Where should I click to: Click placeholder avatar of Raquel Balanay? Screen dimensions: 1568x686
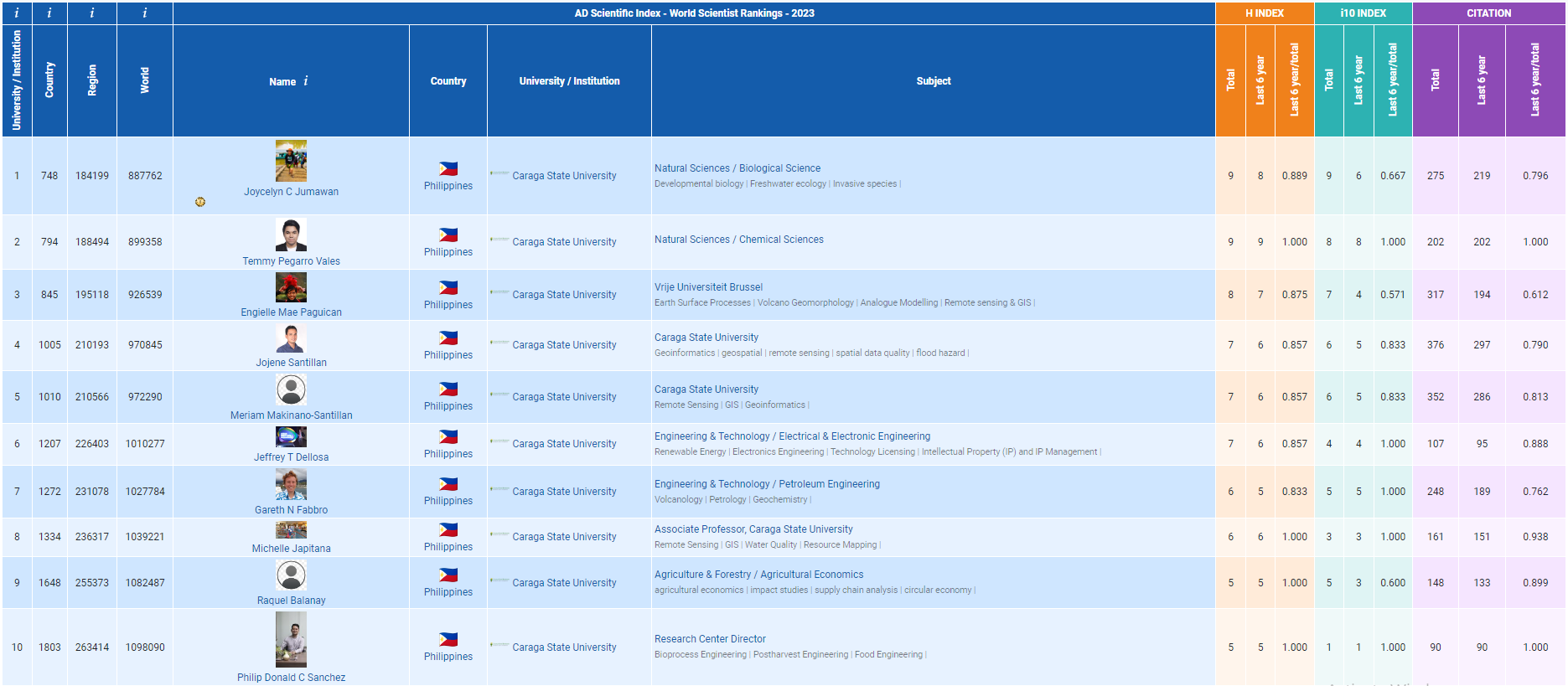[x=292, y=575]
